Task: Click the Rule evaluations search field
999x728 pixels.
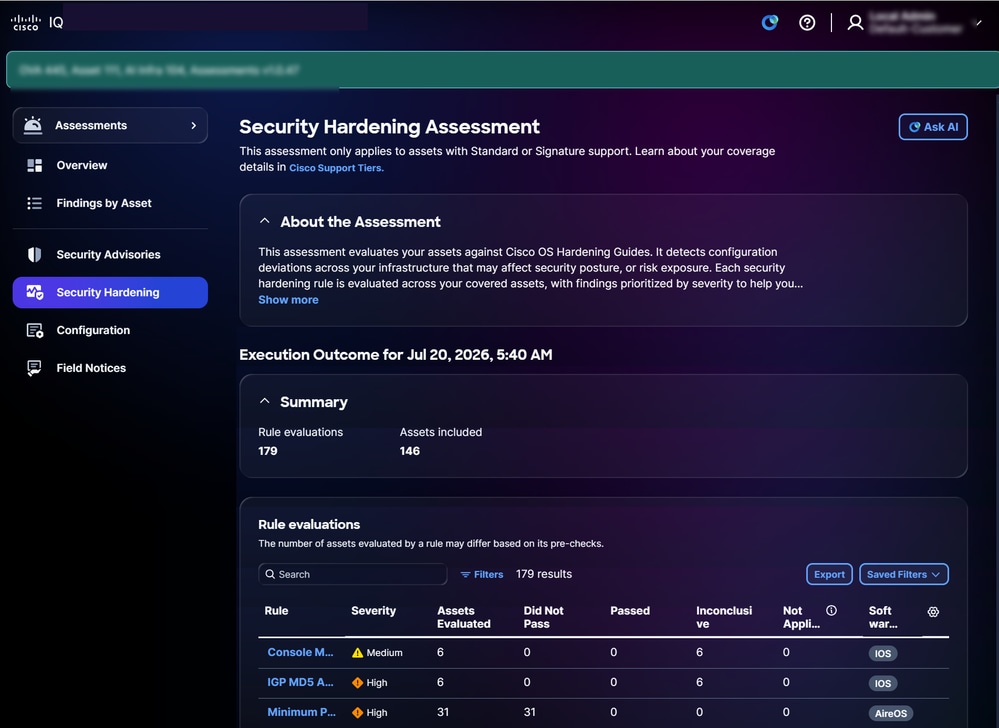Action: [352, 574]
